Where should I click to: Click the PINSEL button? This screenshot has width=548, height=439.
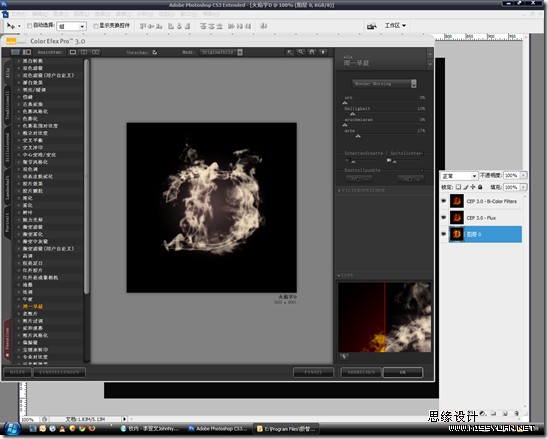[313, 372]
